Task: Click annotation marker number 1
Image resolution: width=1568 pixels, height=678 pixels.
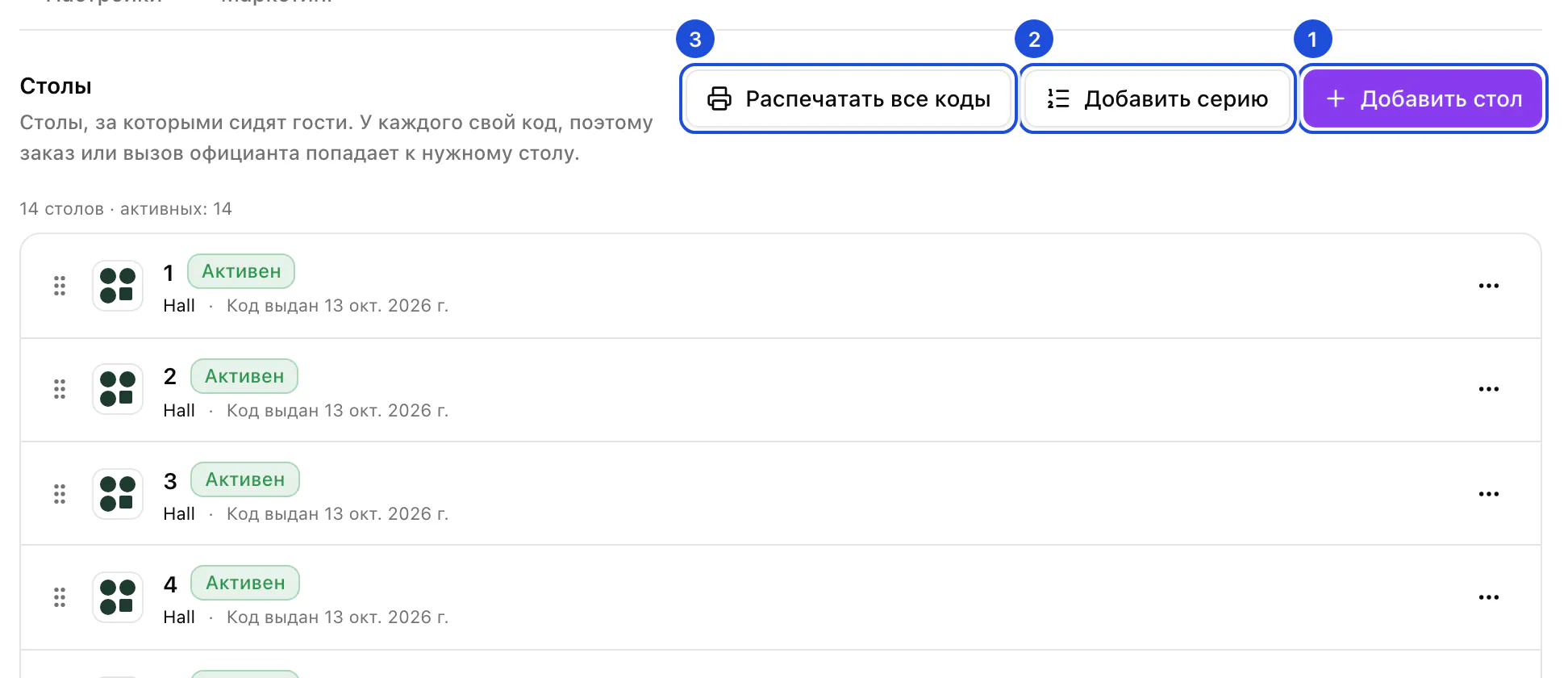Action: pos(1312,39)
